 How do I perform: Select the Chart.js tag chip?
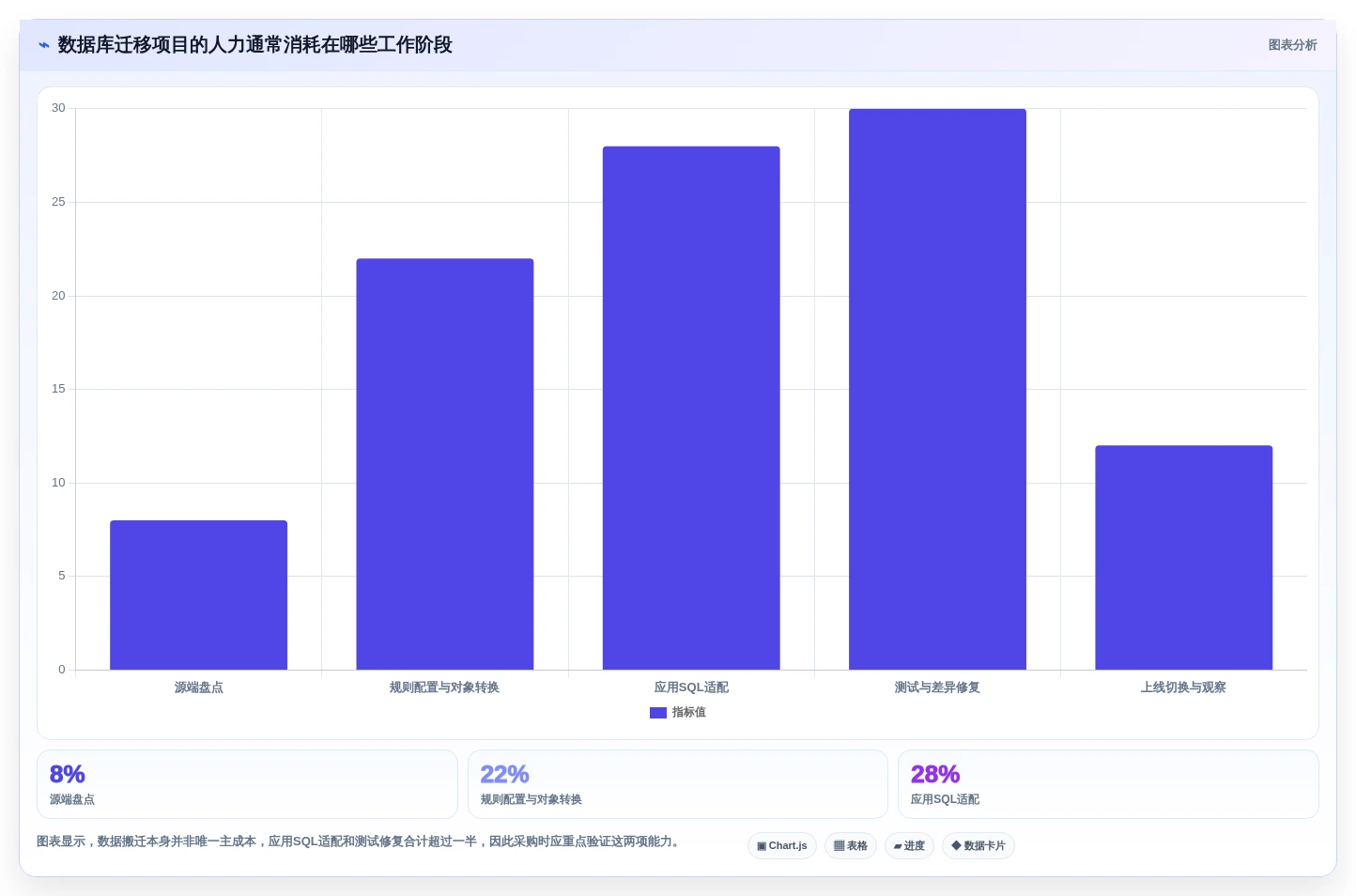click(x=782, y=846)
